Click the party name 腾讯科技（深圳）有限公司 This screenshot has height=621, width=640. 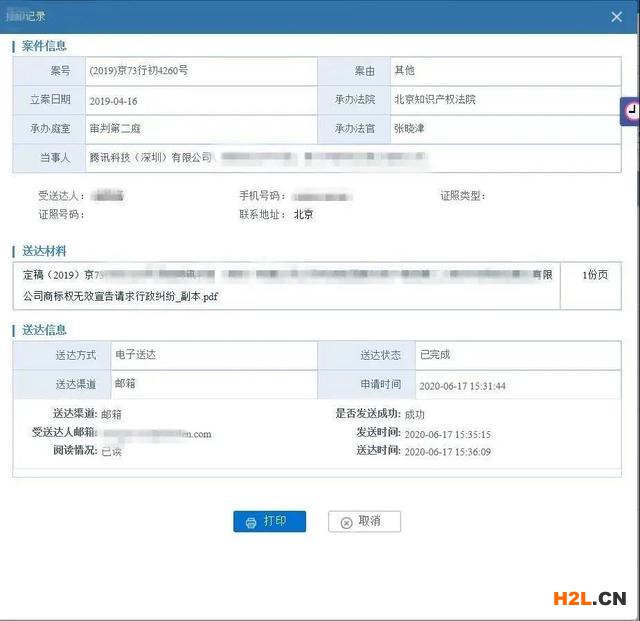(151, 158)
